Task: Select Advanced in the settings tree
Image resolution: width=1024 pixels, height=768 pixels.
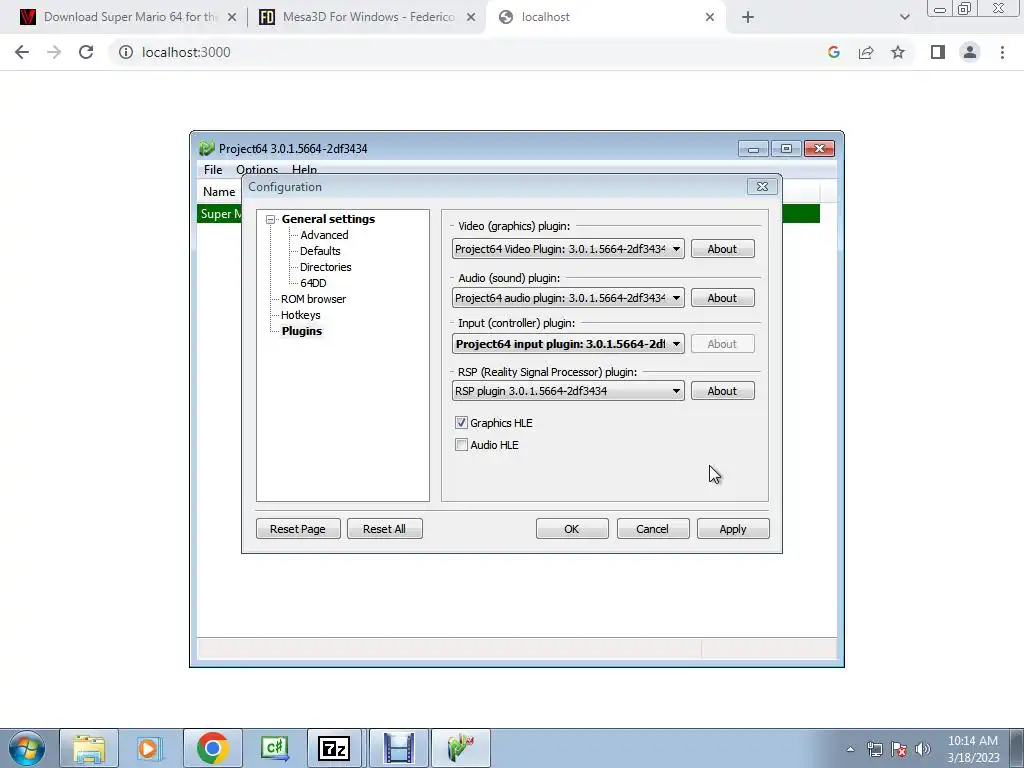Action: coord(324,235)
